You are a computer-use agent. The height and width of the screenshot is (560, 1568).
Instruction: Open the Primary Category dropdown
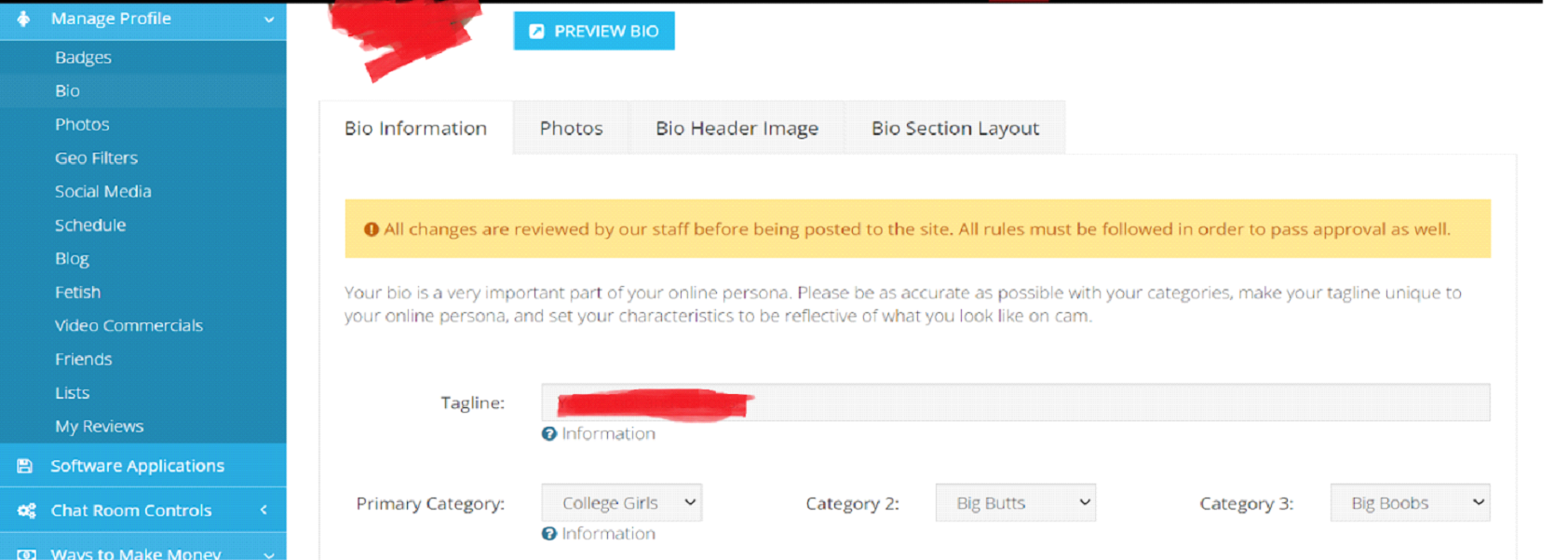click(x=621, y=503)
